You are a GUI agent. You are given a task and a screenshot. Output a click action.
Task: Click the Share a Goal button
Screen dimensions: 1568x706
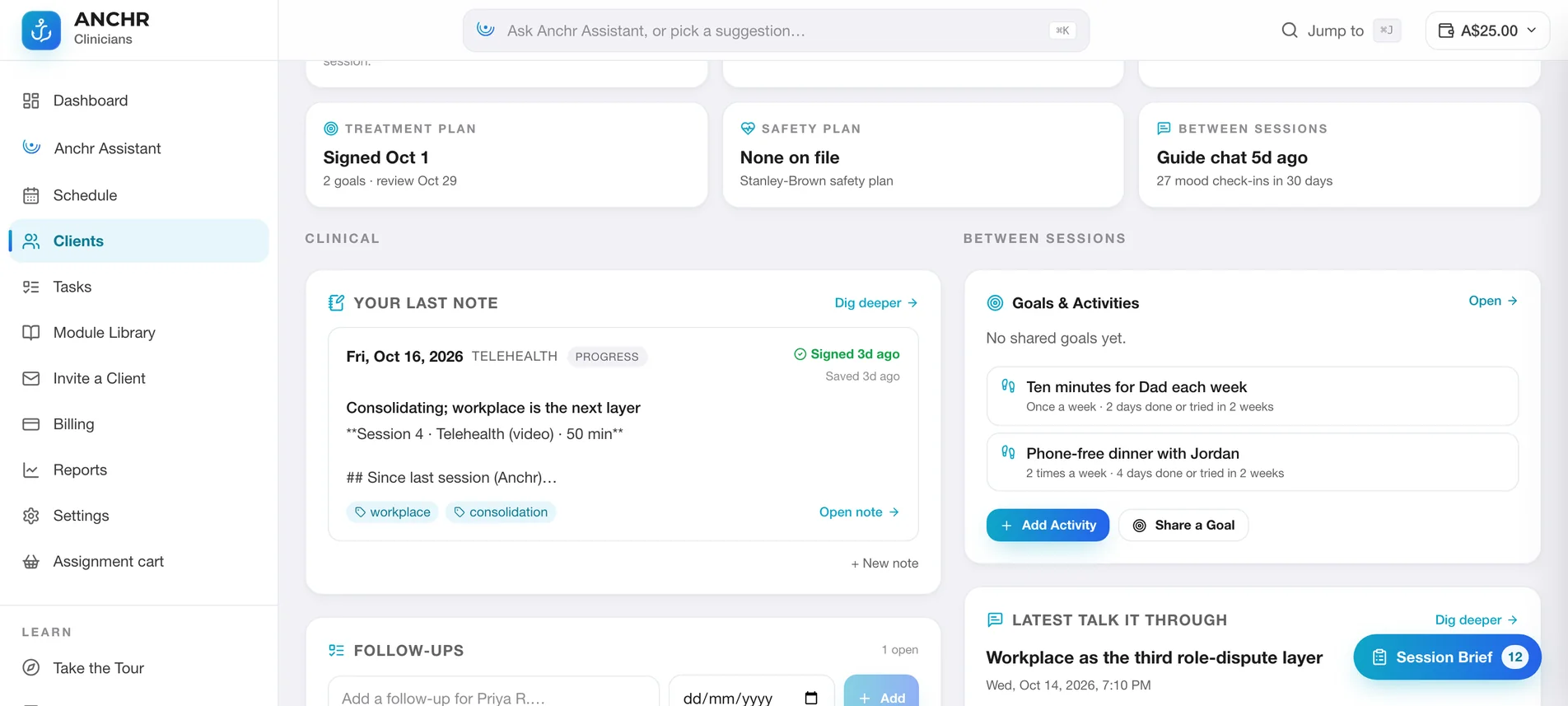(1183, 526)
